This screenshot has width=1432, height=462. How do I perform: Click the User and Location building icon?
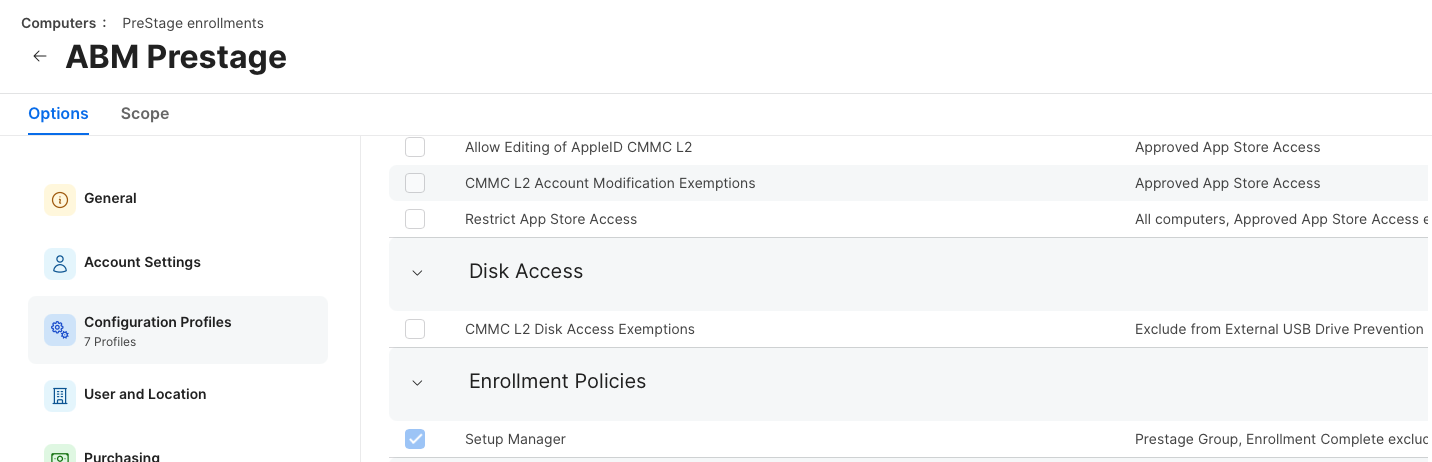click(x=60, y=395)
